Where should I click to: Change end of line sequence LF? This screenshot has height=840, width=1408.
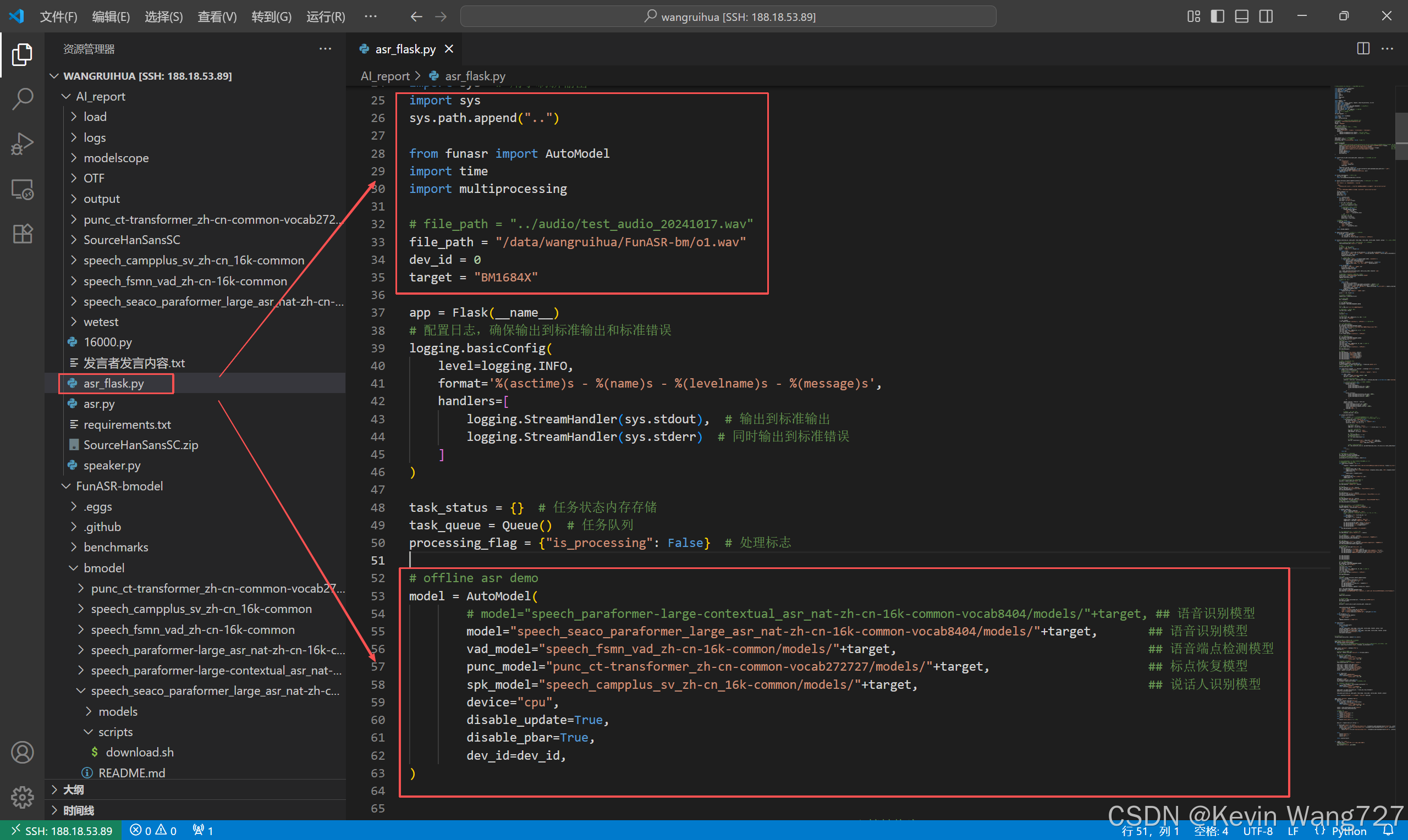1293,831
